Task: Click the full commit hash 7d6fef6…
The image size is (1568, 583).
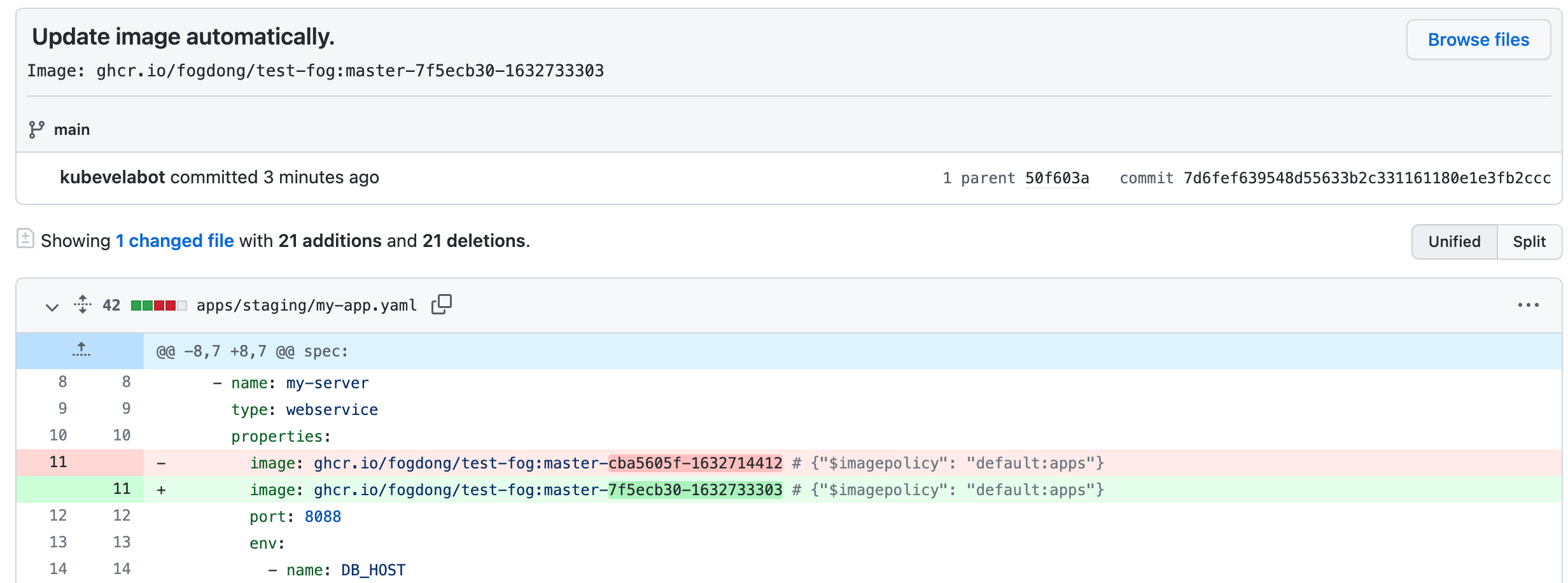Action: [1366, 178]
